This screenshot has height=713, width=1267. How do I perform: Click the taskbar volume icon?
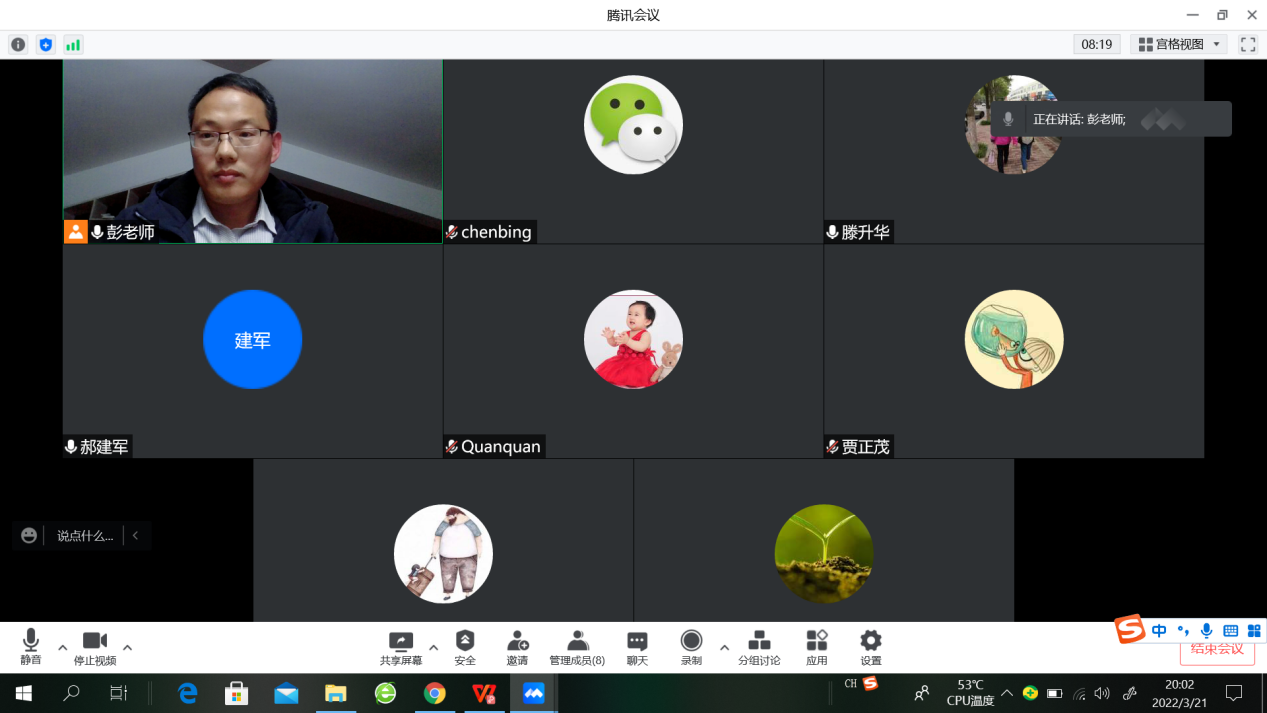click(1102, 693)
